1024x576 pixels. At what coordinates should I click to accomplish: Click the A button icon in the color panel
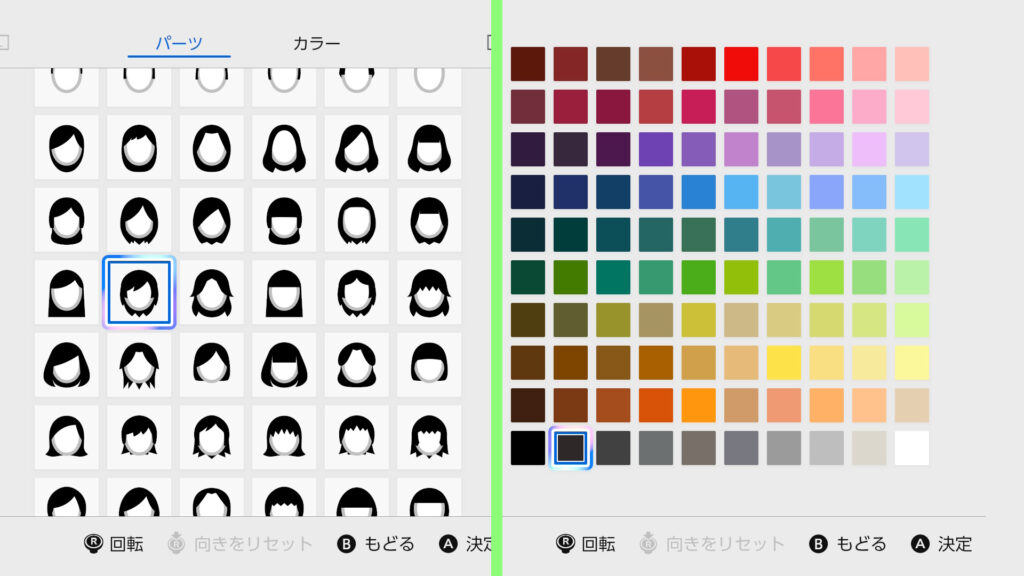(920, 544)
